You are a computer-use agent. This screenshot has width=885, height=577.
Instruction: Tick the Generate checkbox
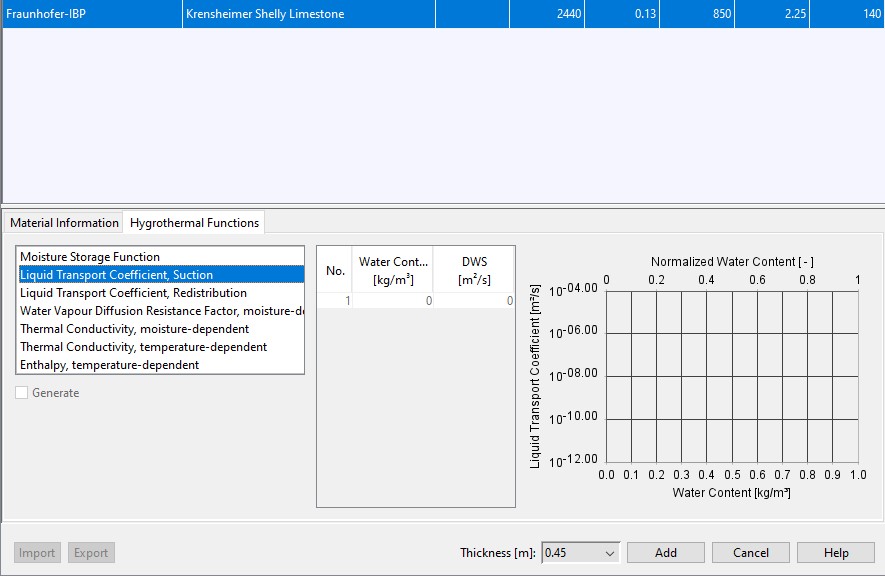pos(21,393)
